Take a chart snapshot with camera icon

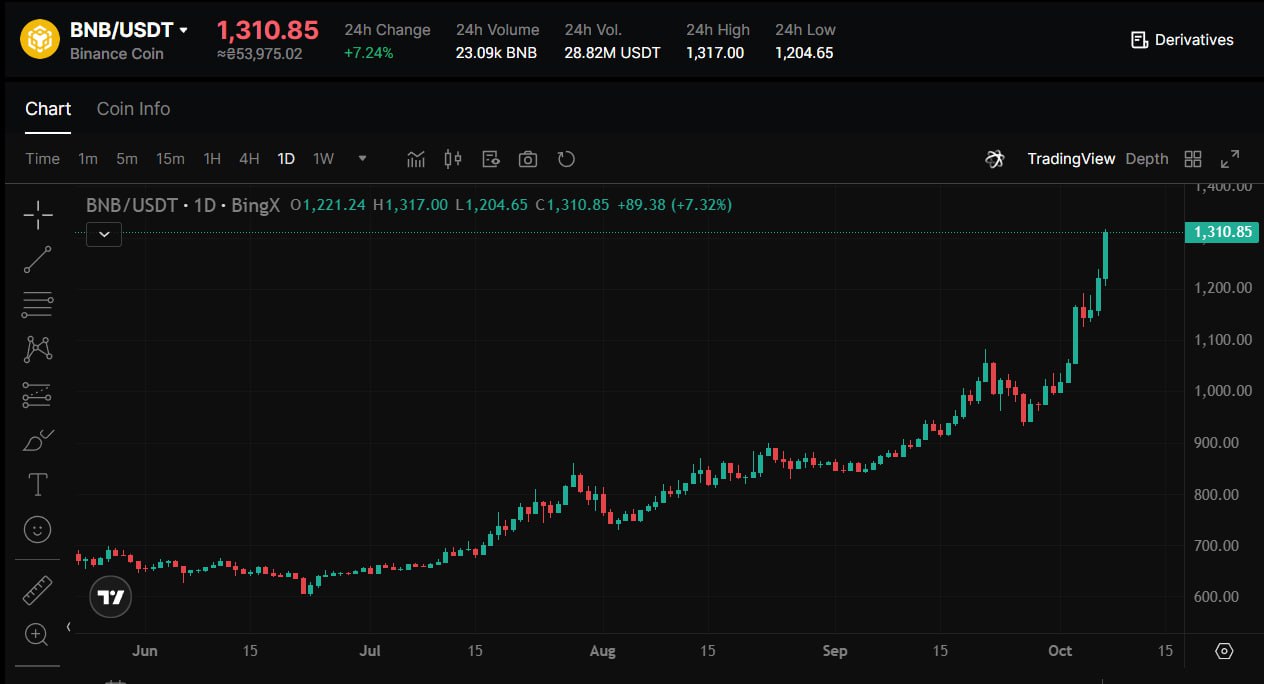[x=528, y=159]
